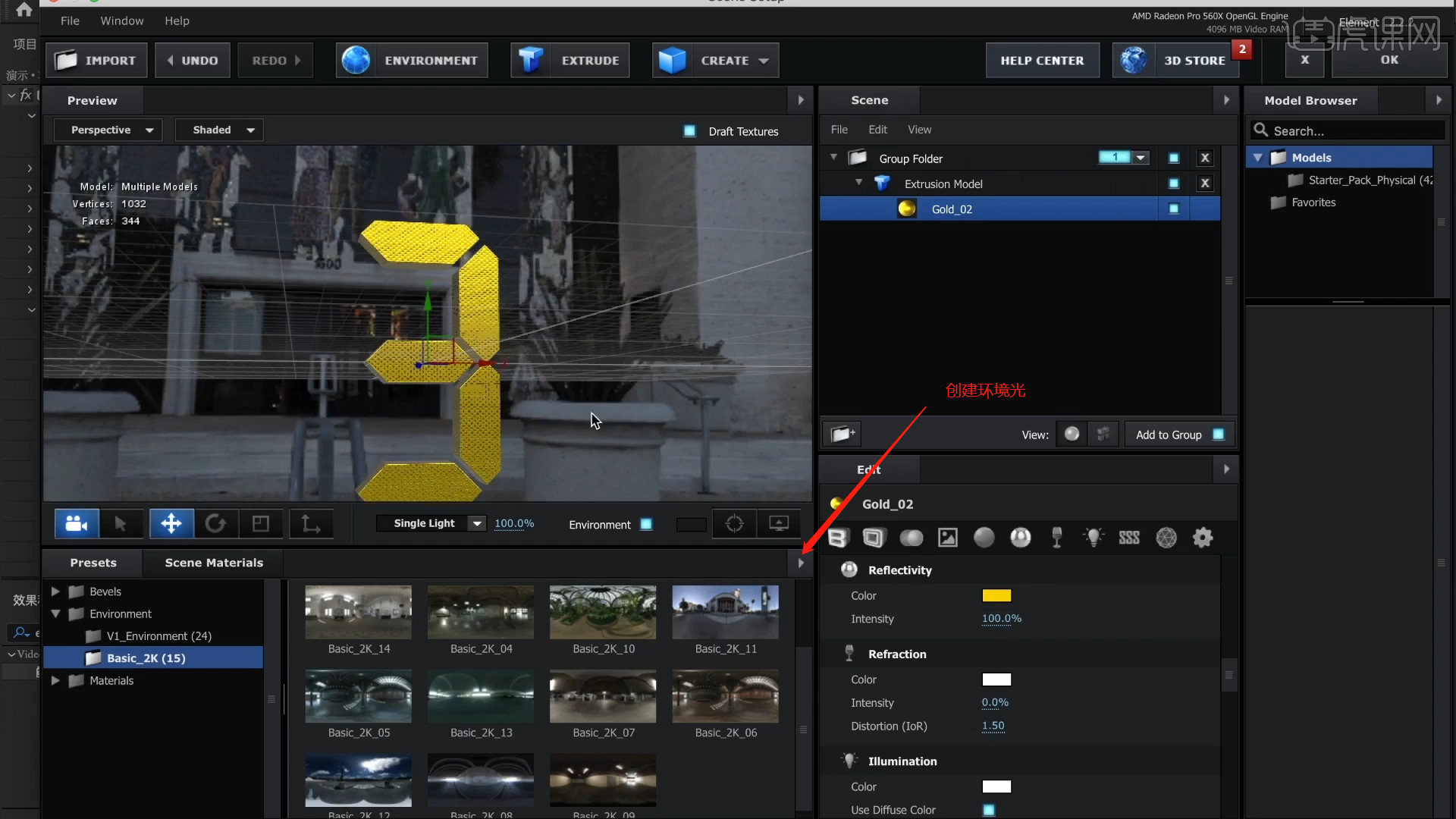This screenshot has width=1456, height=819.
Task: Pick the Illumination white color swatch
Action: pyautogui.click(x=996, y=786)
